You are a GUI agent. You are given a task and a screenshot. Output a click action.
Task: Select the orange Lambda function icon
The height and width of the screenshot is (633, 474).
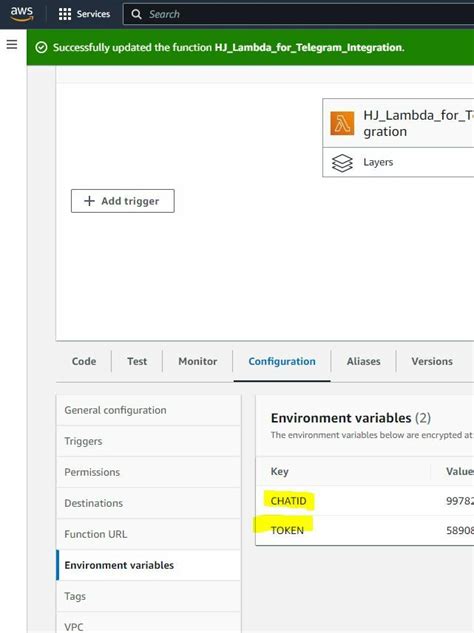(342, 123)
